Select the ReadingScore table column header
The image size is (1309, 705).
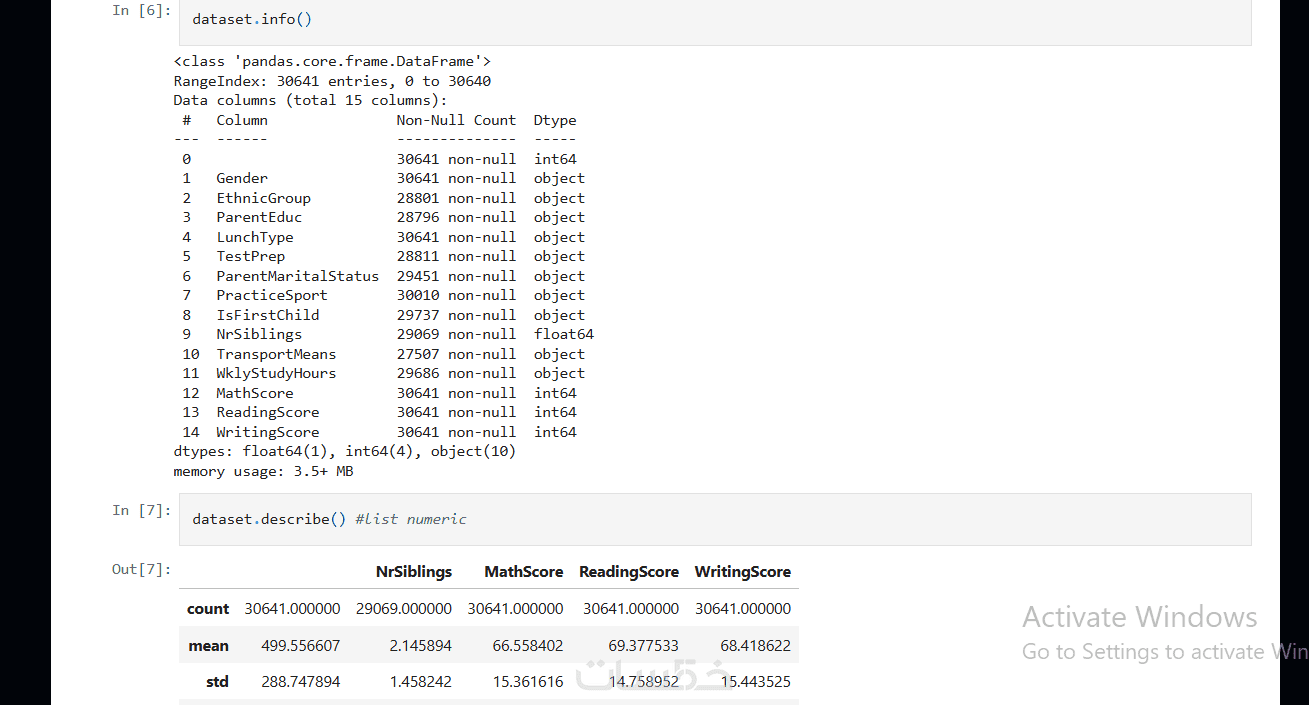point(628,572)
